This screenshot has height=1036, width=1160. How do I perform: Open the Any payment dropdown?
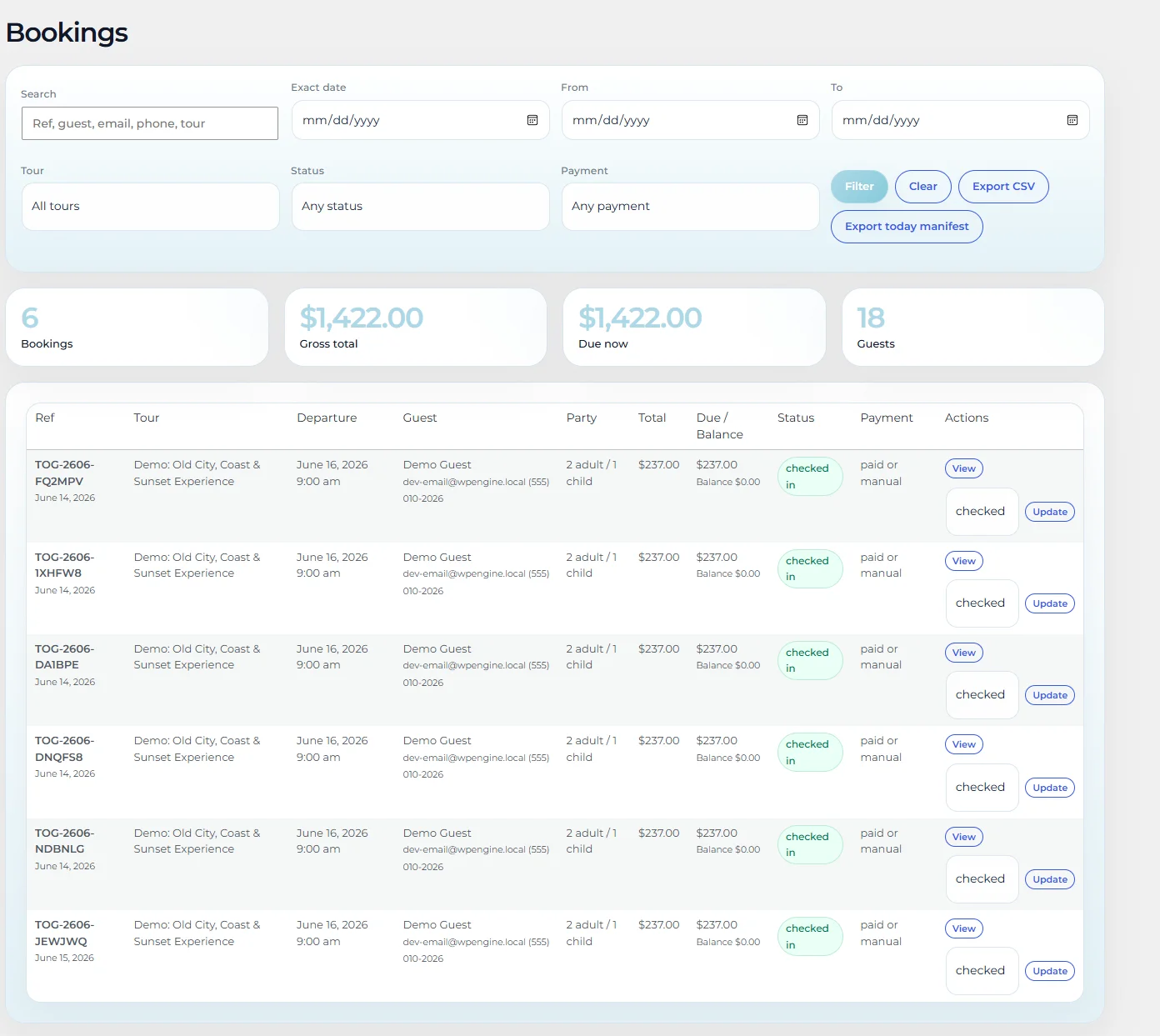pyautogui.click(x=691, y=207)
